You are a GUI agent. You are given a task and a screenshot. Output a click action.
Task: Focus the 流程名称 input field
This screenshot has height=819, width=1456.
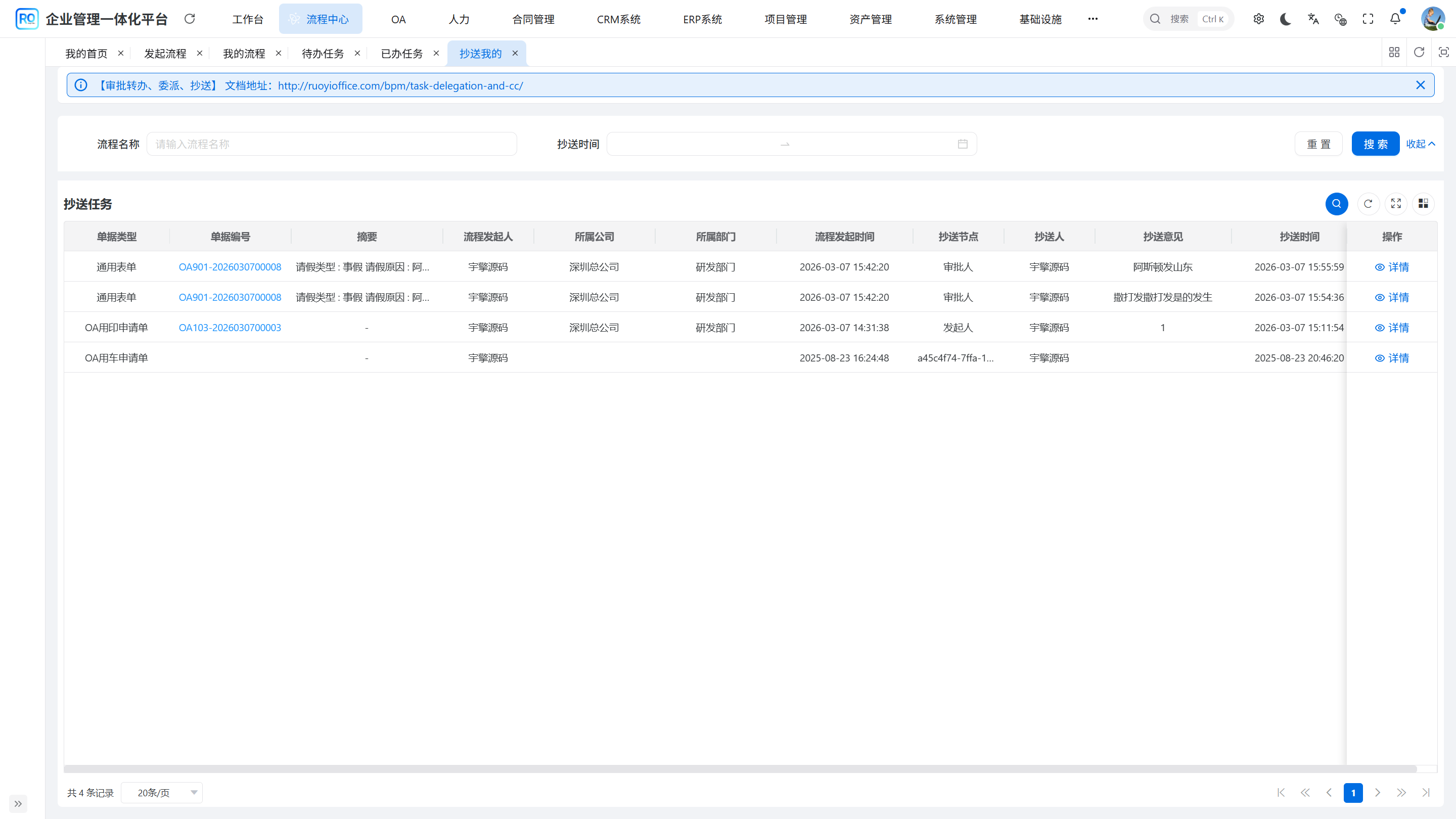331,144
